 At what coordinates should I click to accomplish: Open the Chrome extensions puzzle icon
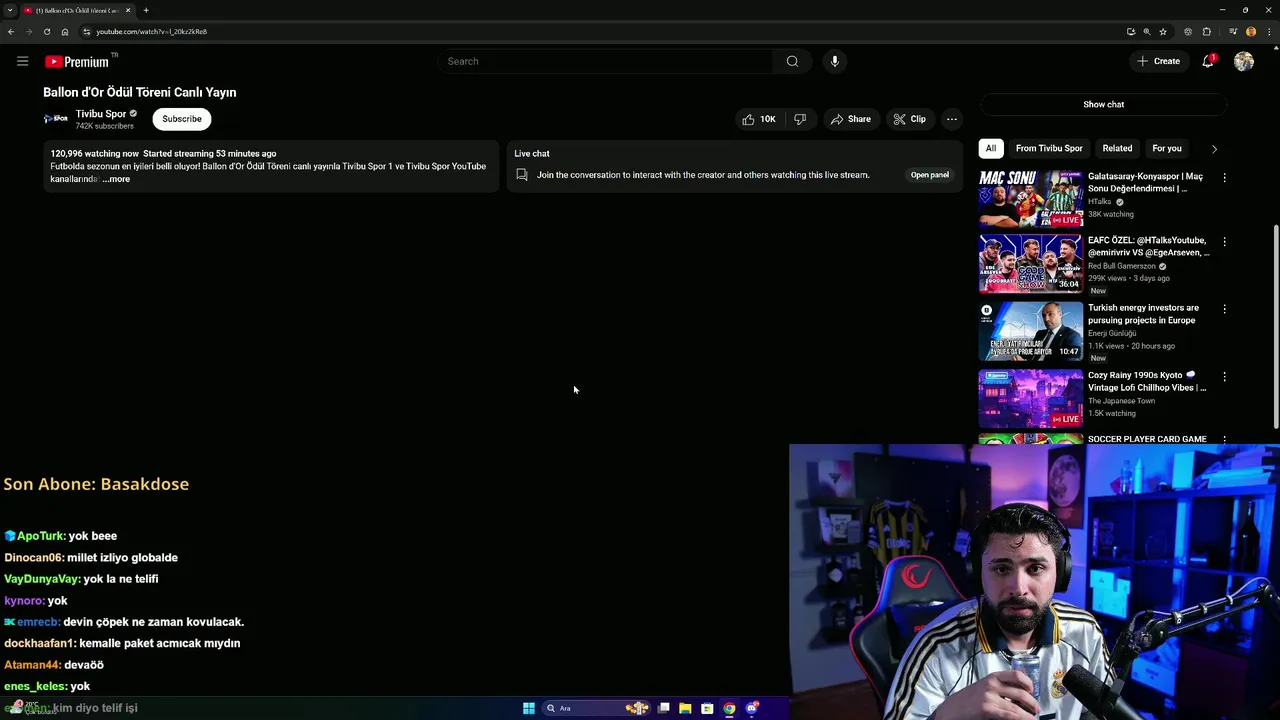(1207, 31)
